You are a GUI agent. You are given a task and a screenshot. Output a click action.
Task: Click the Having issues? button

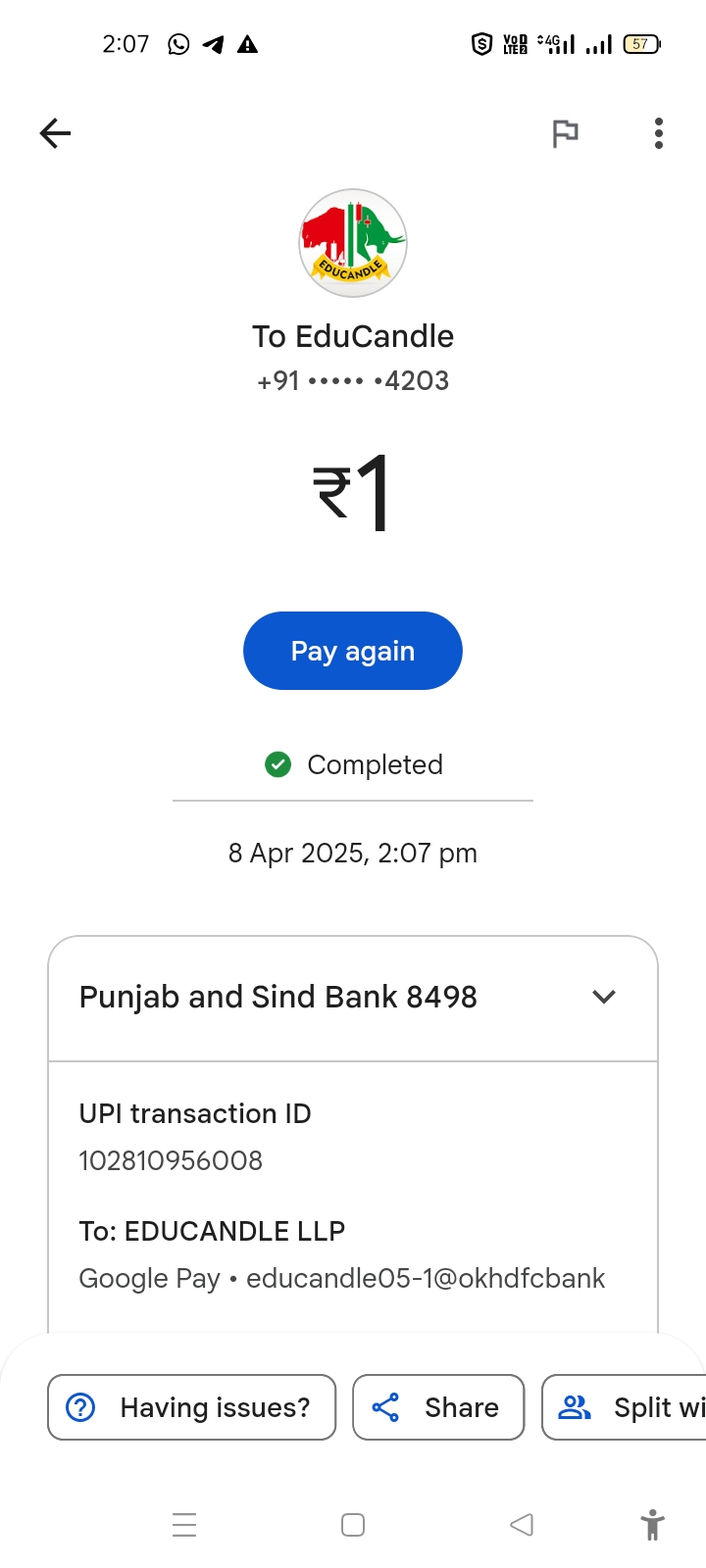tap(192, 1407)
